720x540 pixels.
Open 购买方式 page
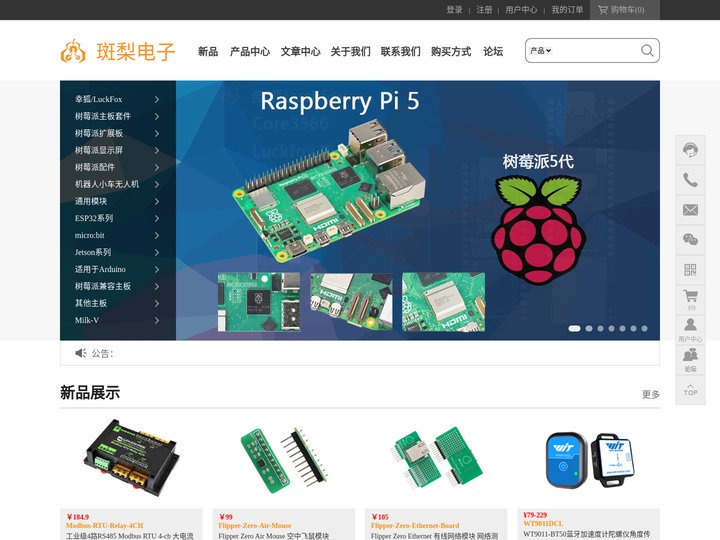[x=451, y=51]
